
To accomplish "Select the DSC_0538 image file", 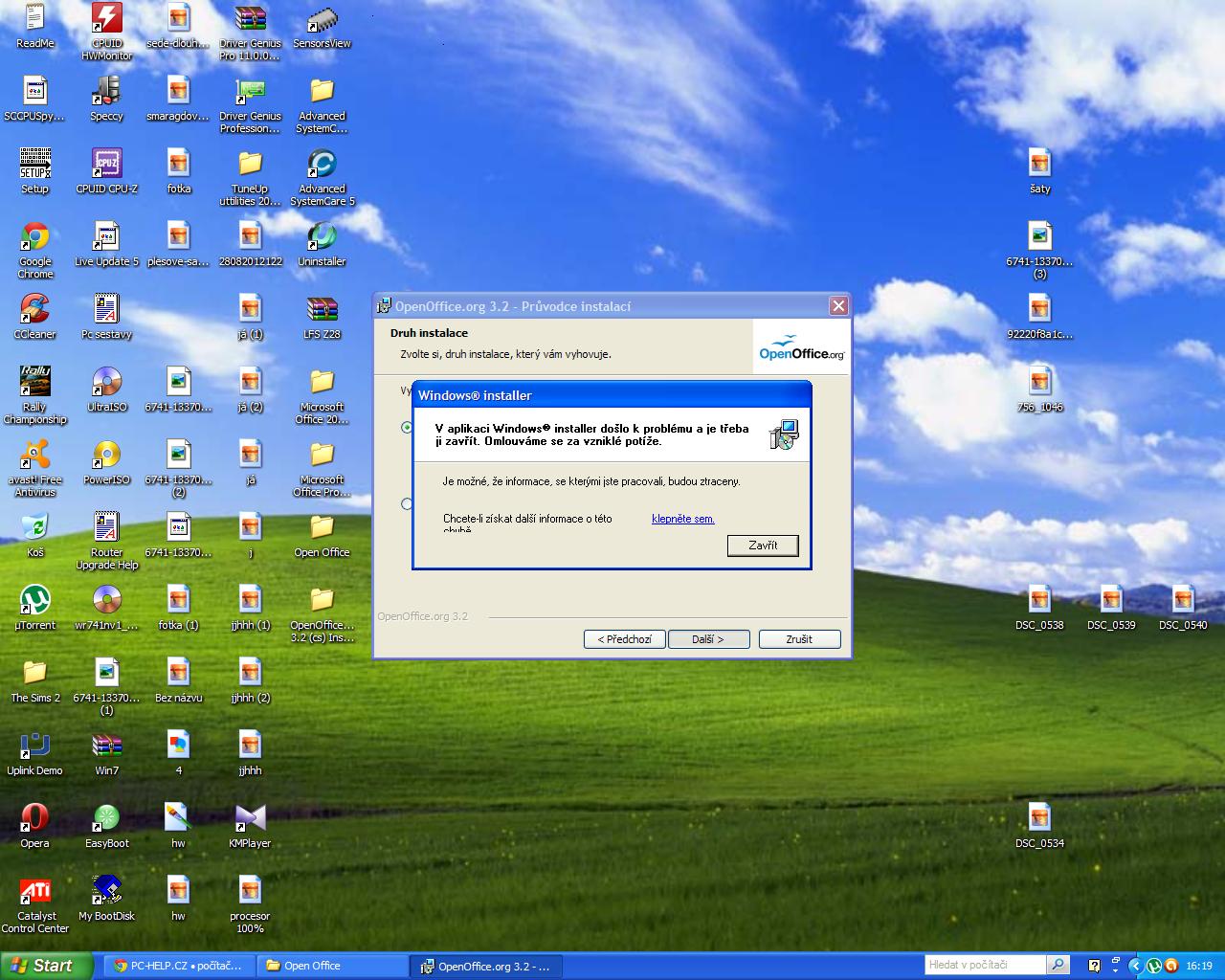I will pos(1040,608).
